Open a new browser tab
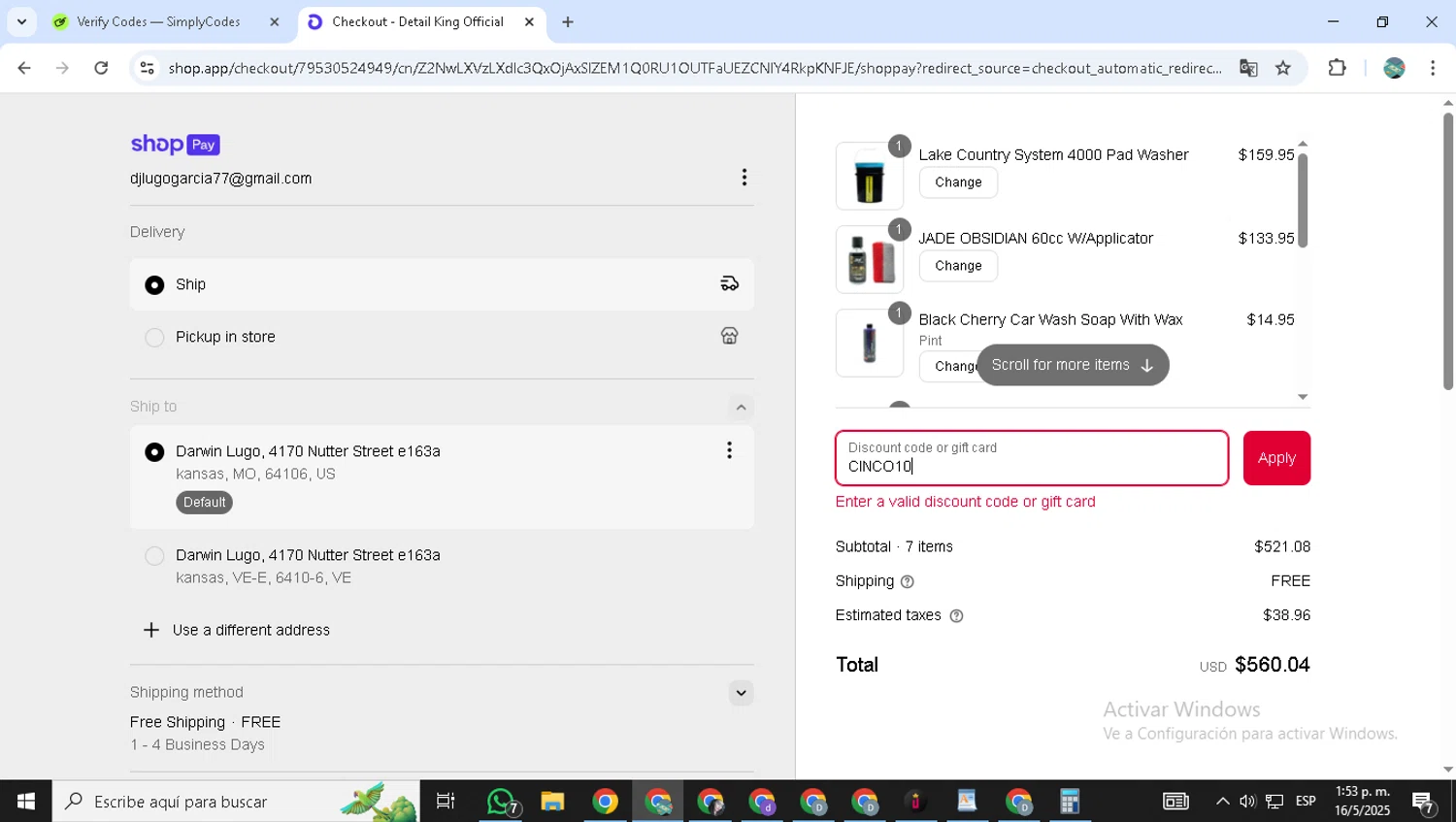 click(568, 21)
